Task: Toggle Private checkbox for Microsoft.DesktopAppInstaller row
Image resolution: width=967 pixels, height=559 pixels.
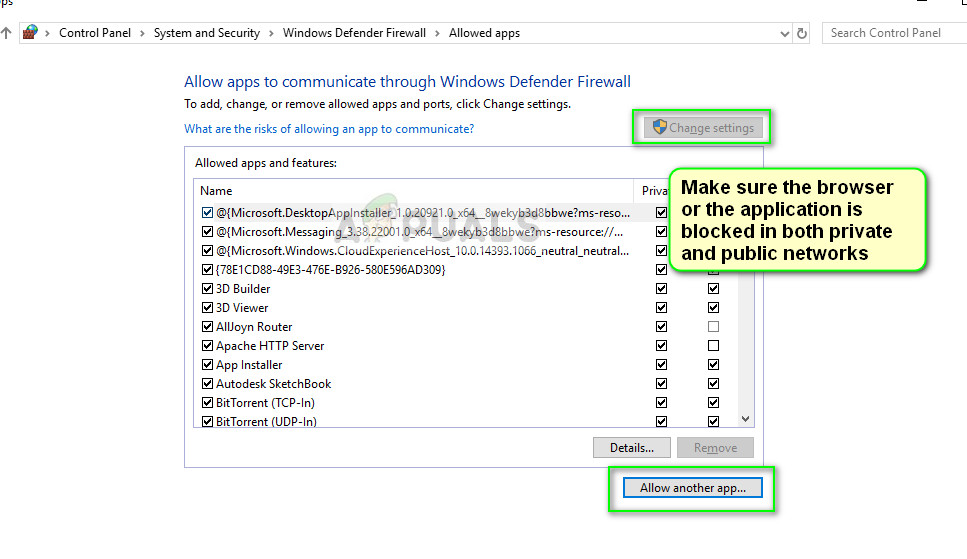Action: coord(661,213)
